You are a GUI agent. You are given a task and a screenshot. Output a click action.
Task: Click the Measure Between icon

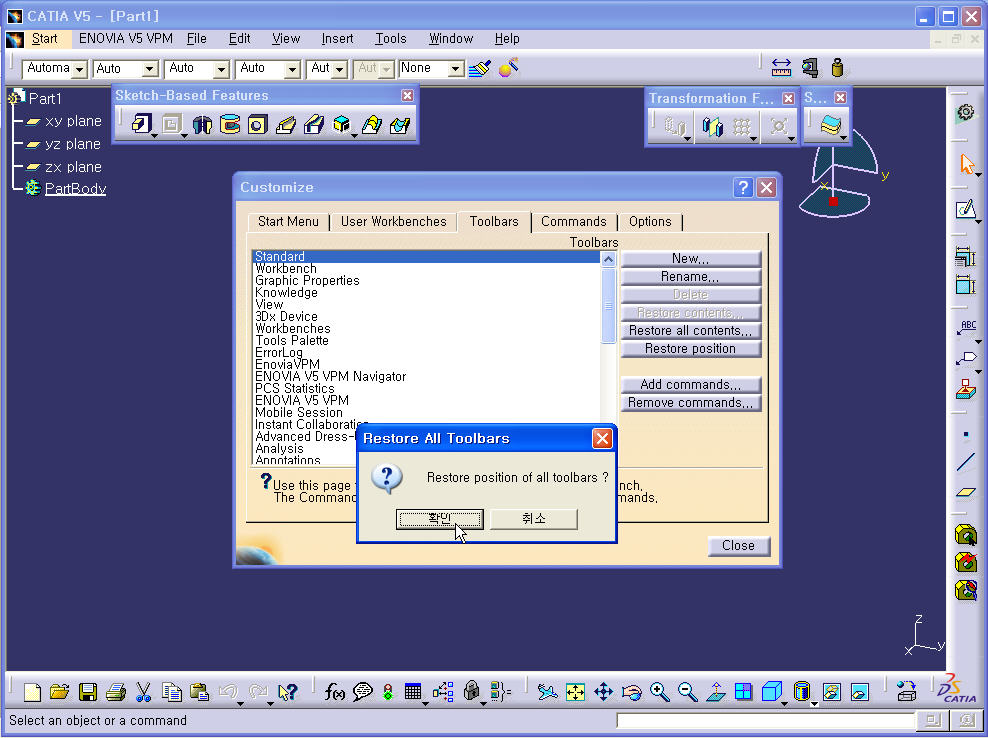pos(782,68)
